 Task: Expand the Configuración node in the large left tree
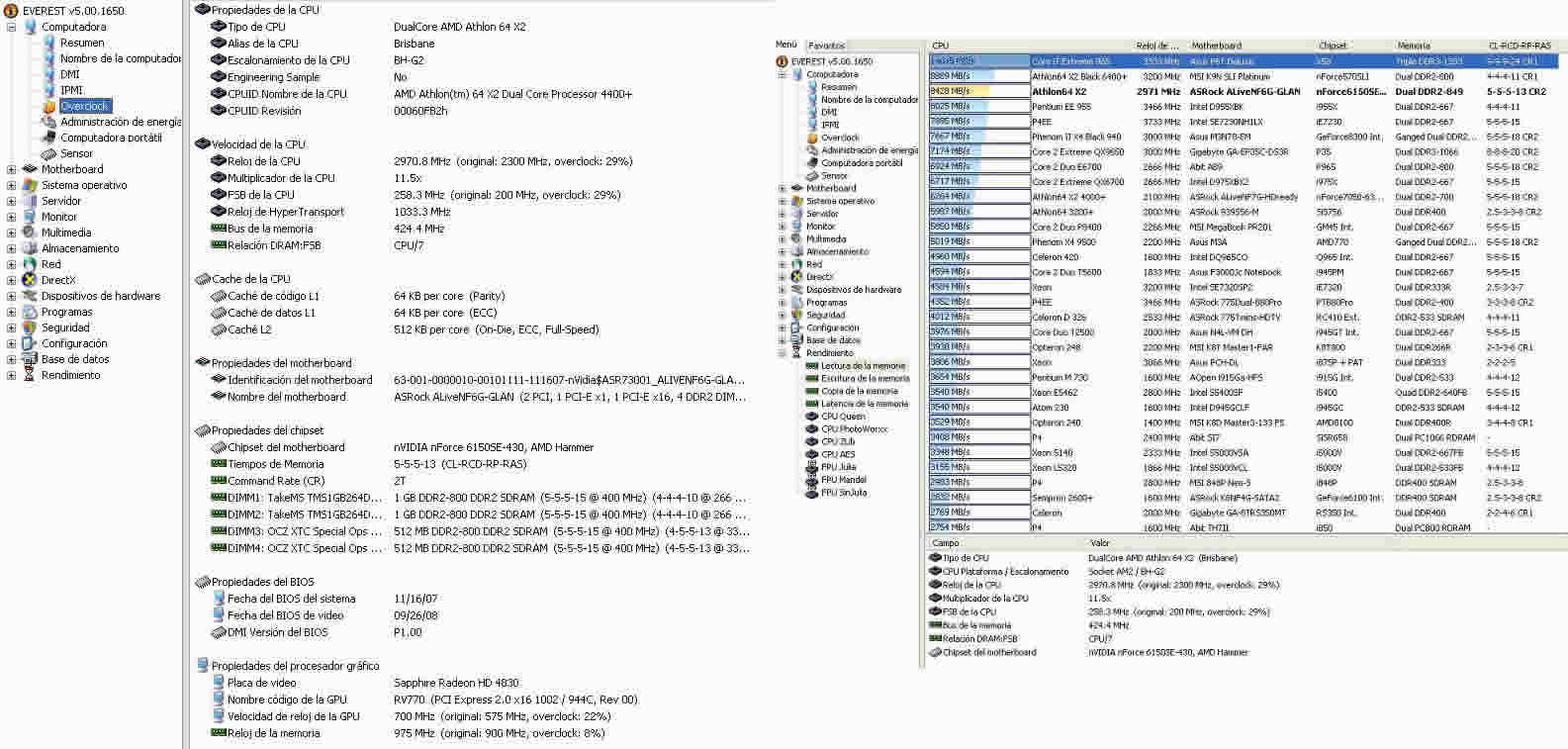click(x=11, y=343)
